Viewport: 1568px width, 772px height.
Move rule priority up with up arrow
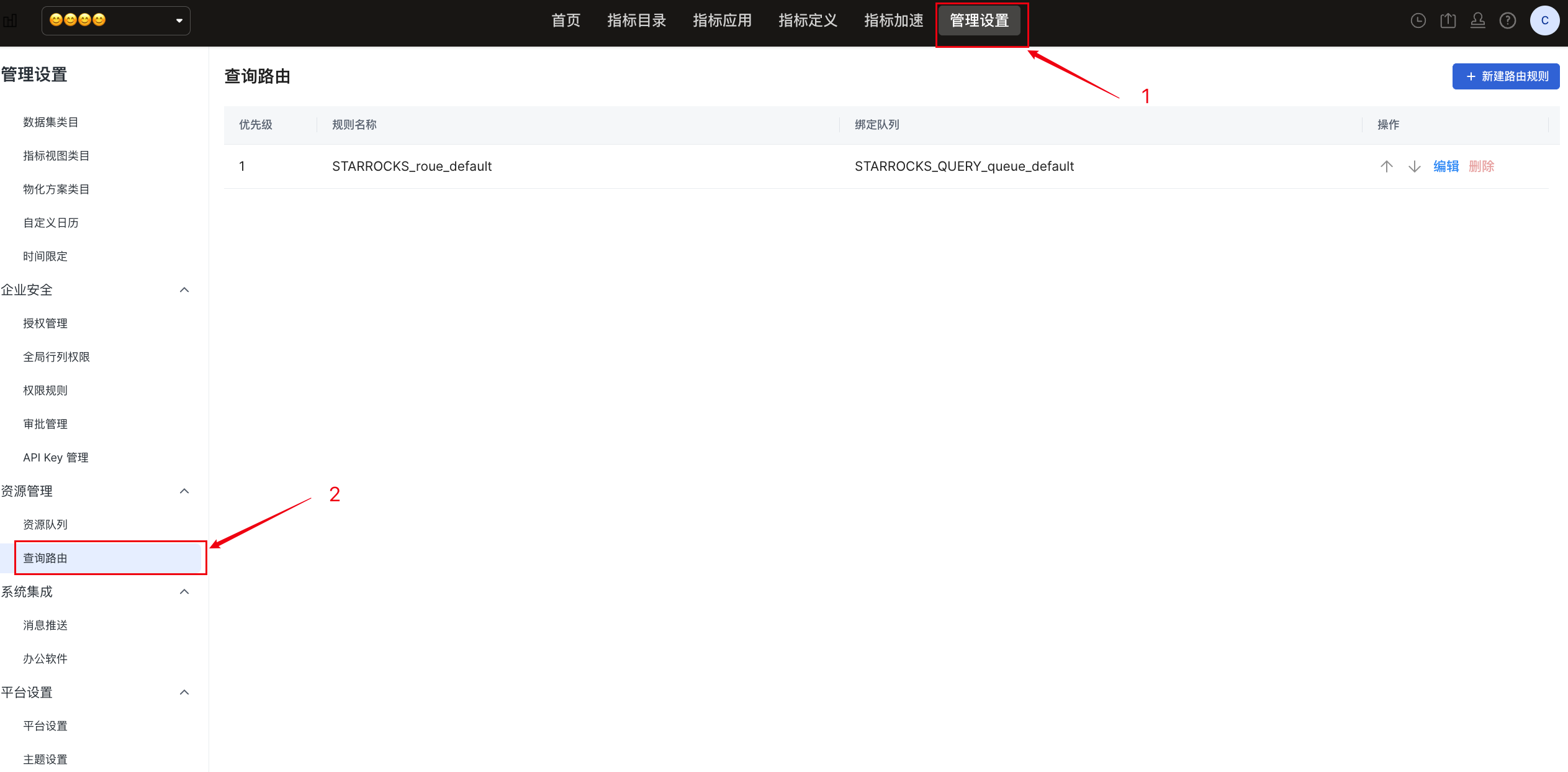coord(1386,166)
